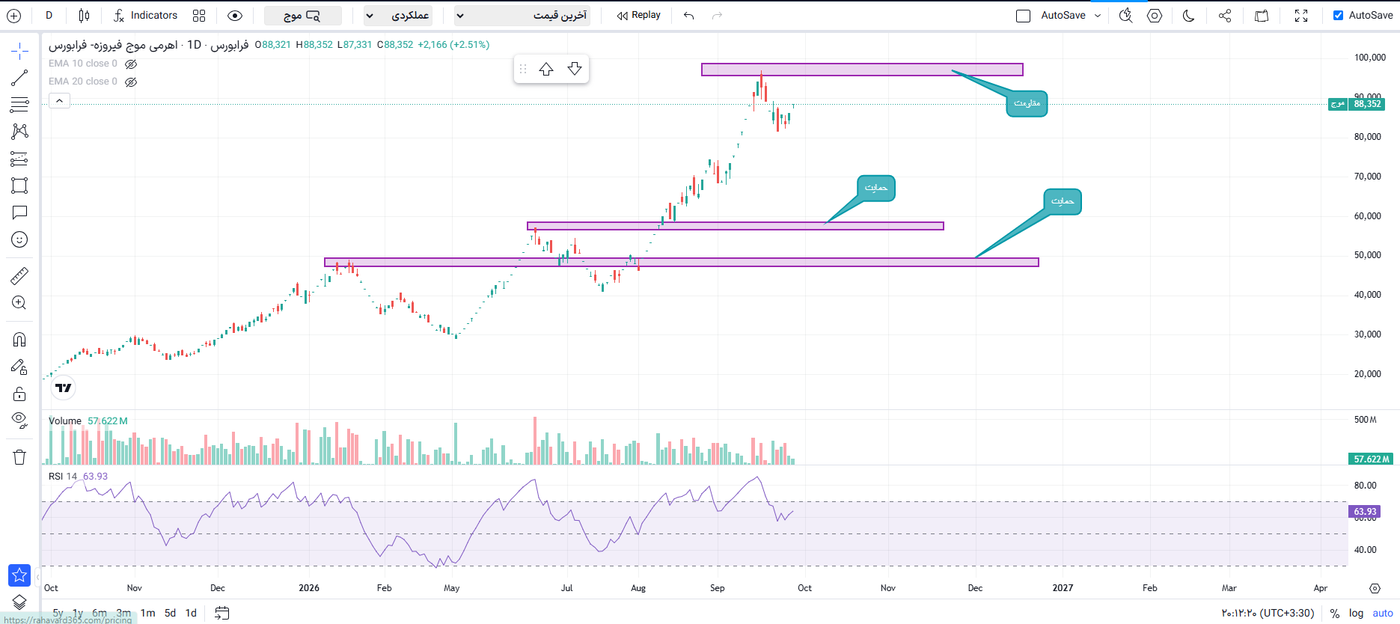The width and height of the screenshot is (1400, 624).
Task: Open the indicator templates grid icon
Action: tap(199, 16)
